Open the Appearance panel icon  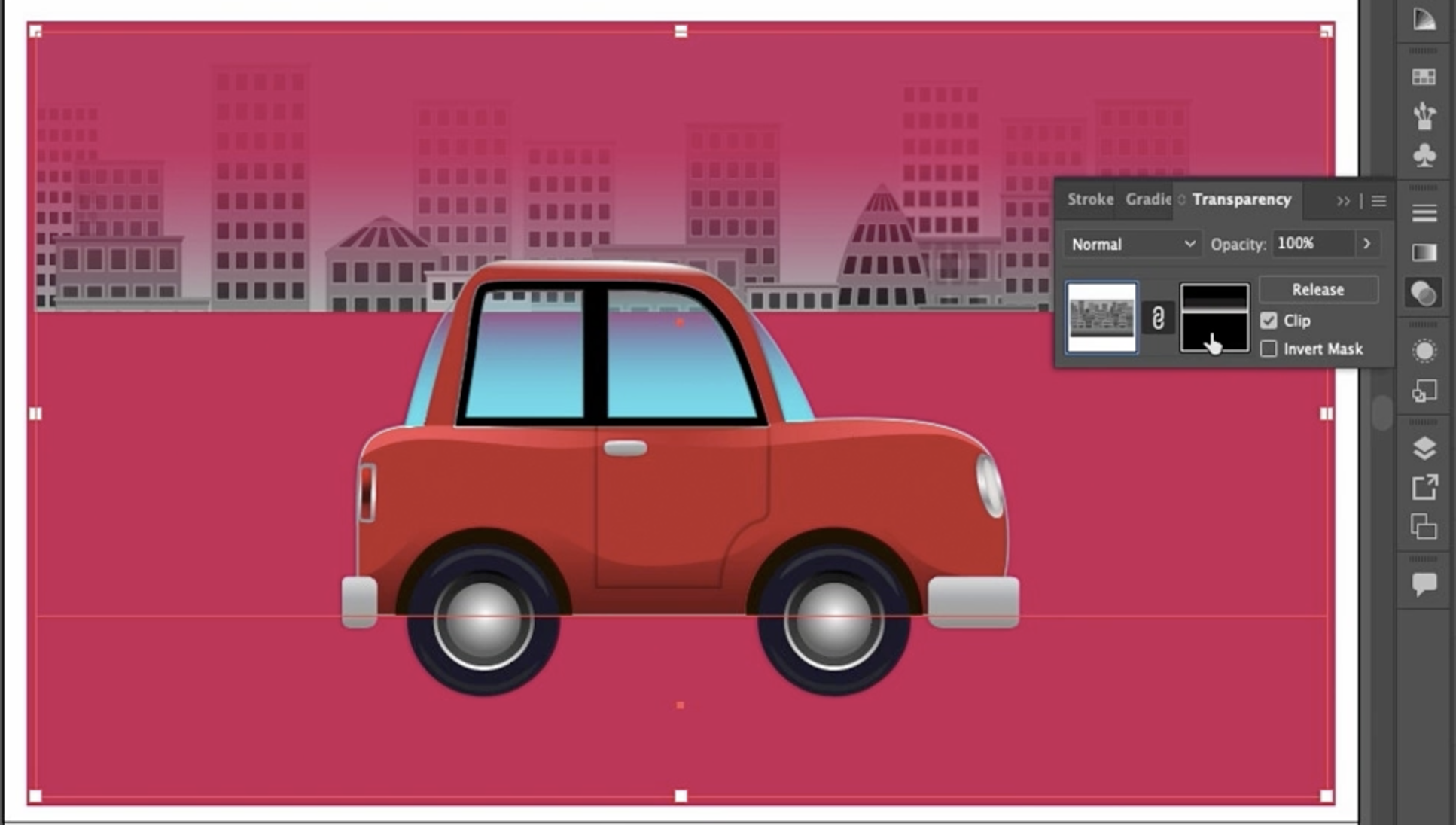coord(1423,351)
